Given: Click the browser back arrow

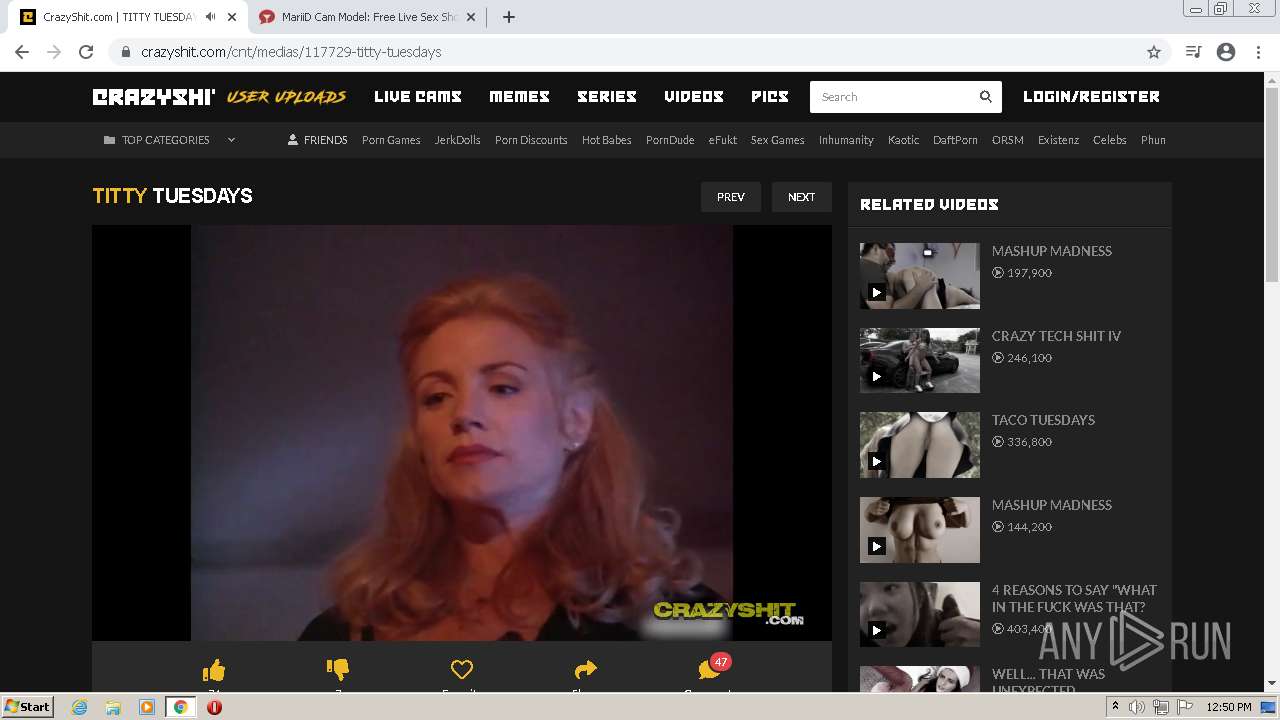Looking at the screenshot, I should 22,52.
